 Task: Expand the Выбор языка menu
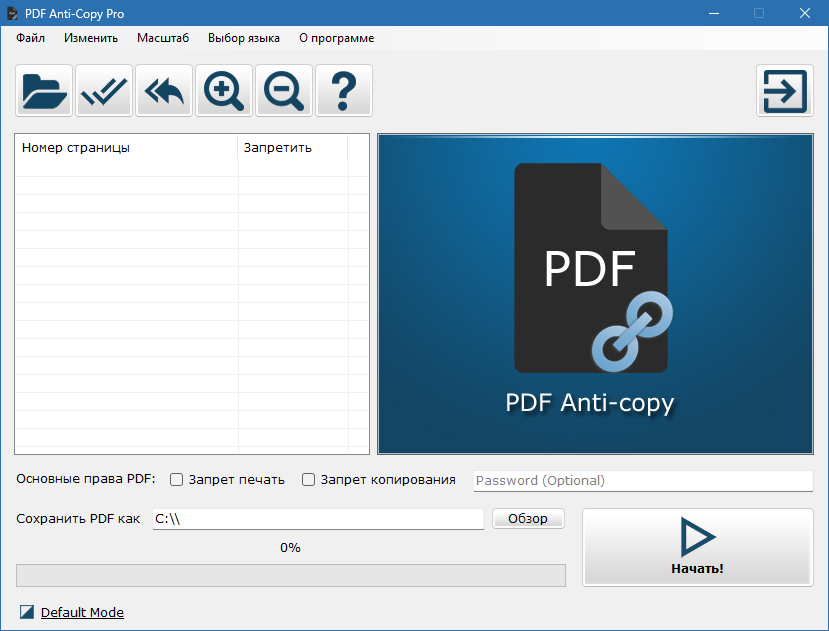pyautogui.click(x=244, y=38)
